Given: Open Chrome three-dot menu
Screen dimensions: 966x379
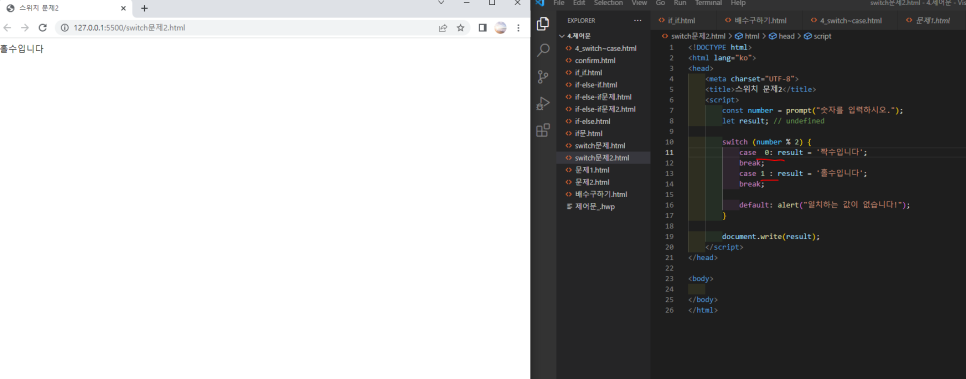Looking at the screenshot, I should click(518, 28).
